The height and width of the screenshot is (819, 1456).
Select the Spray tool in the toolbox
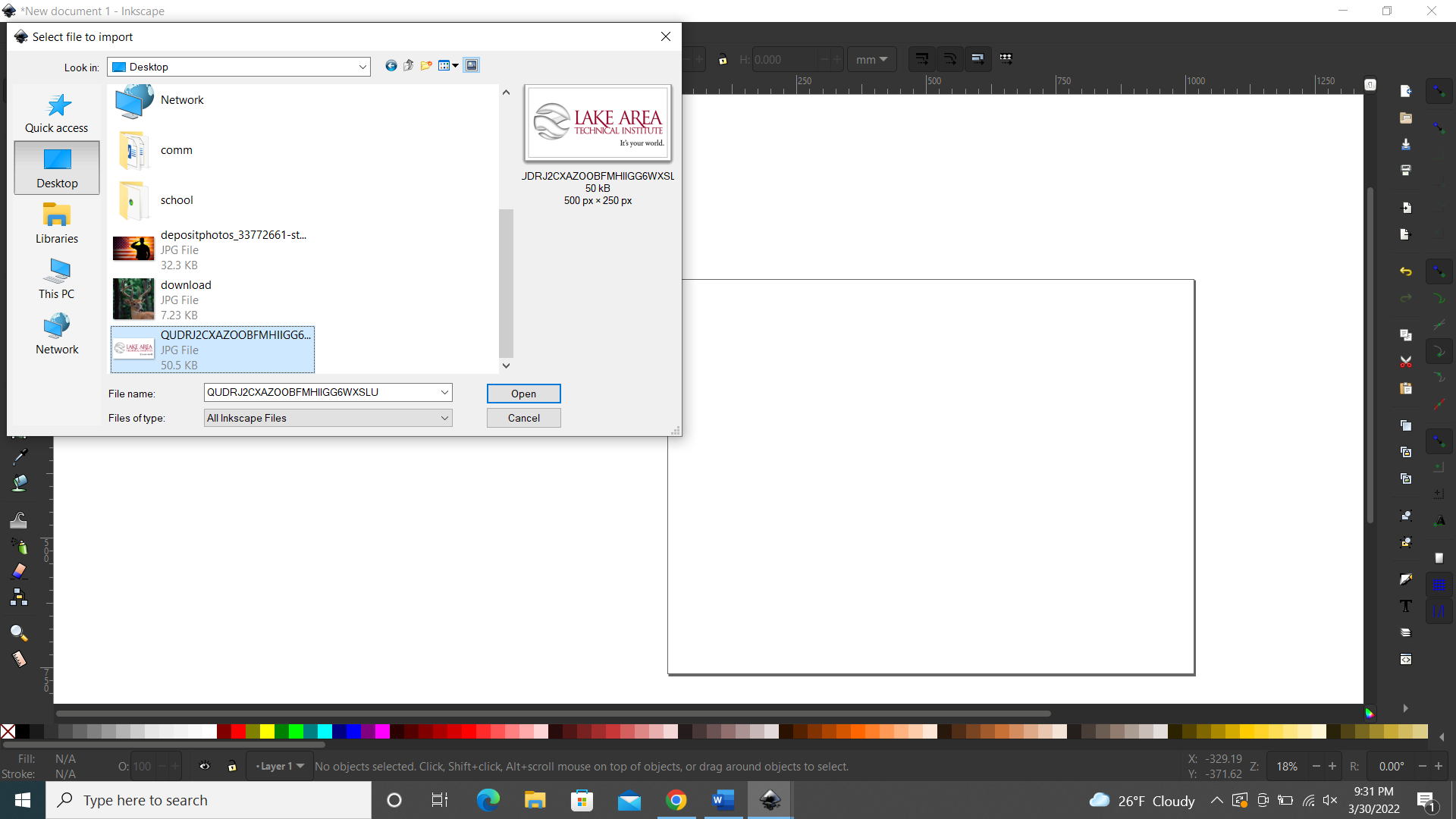pyautogui.click(x=20, y=546)
